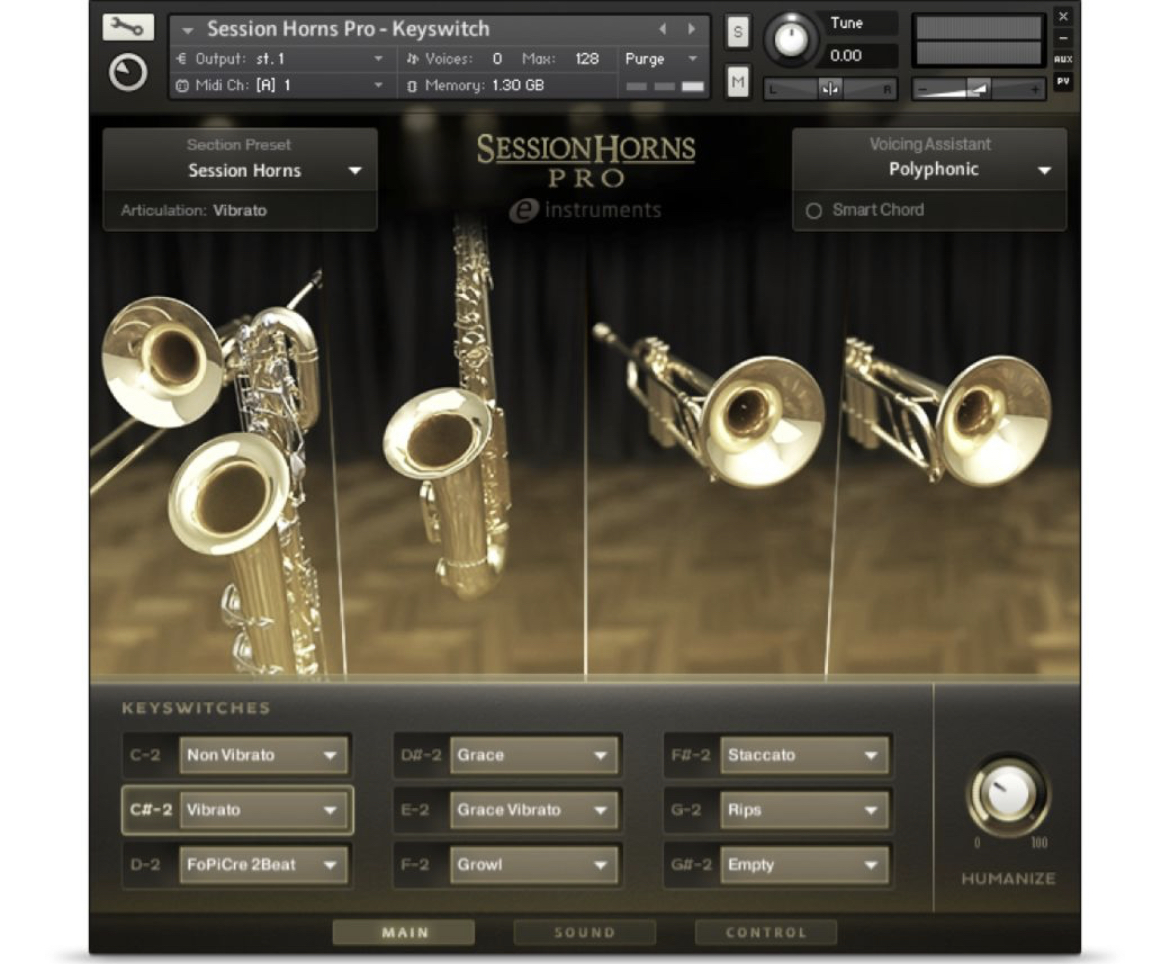Toggle PV button in header

tap(1063, 81)
